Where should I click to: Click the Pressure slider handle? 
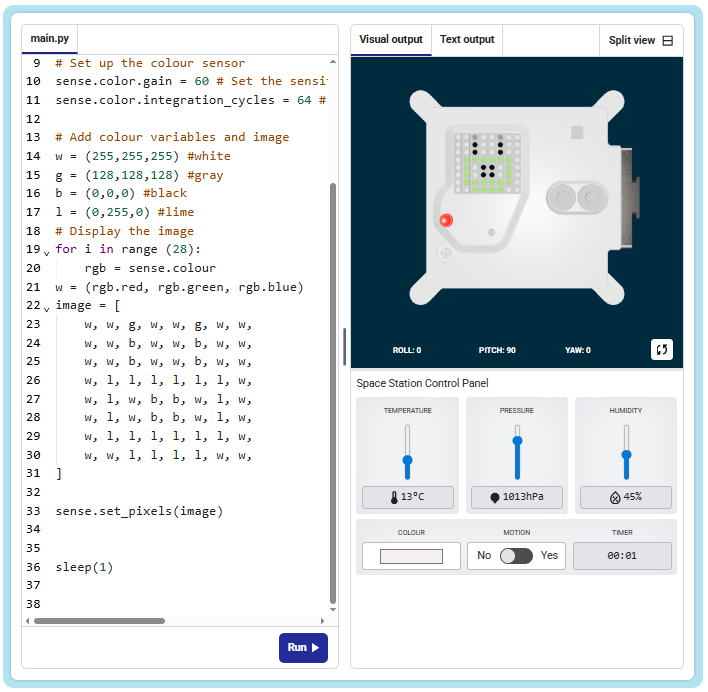pyautogui.click(x=517, y=440)
